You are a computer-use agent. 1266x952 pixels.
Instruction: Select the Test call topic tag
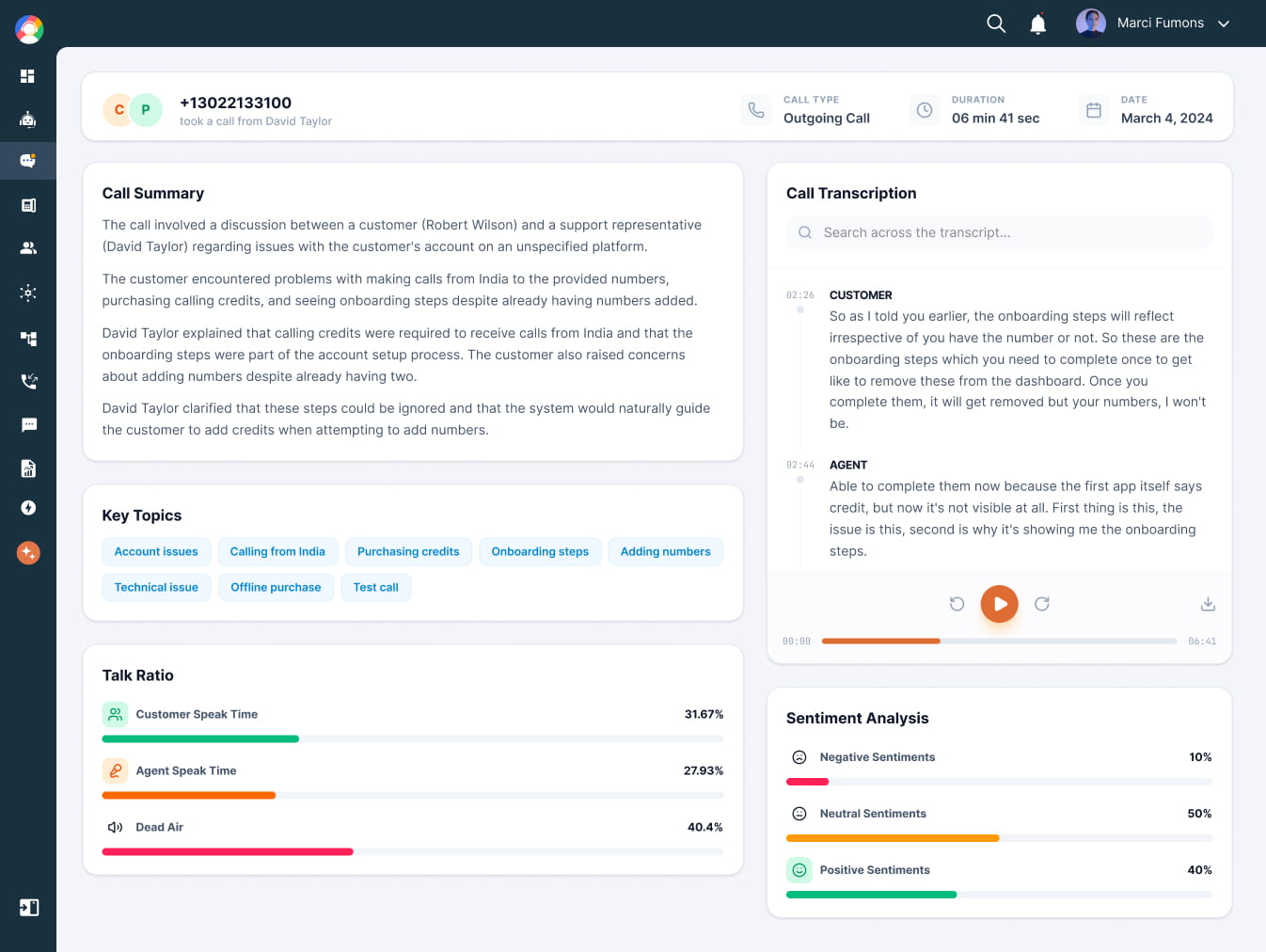(x=376, y=587)
